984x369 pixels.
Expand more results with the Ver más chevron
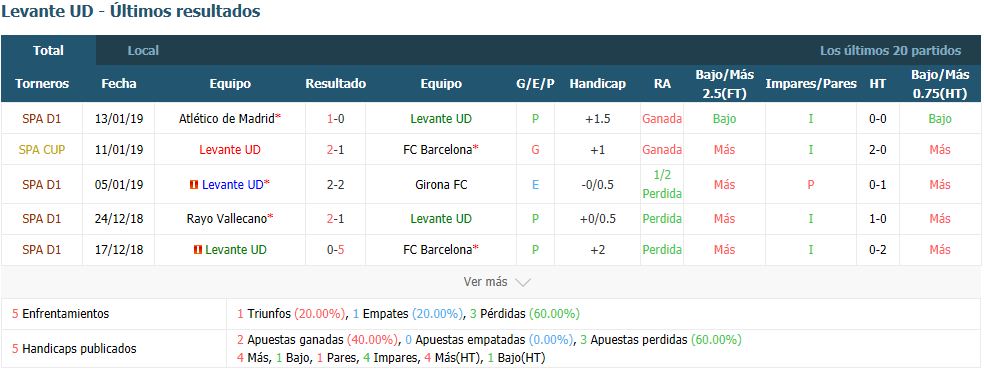(x=523, y=282)
